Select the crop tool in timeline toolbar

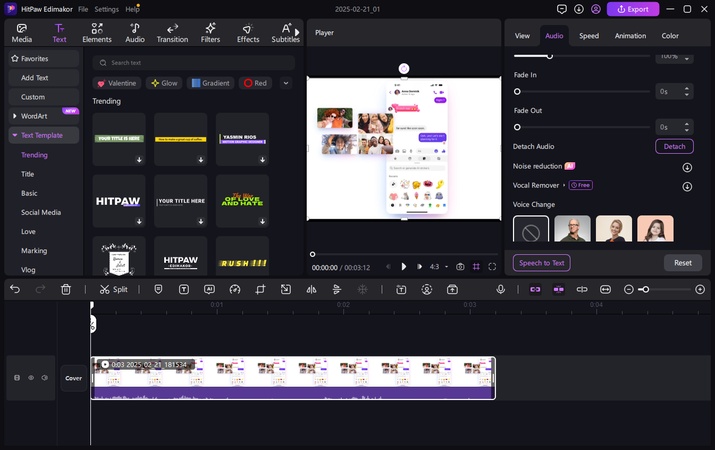point(260,289)
